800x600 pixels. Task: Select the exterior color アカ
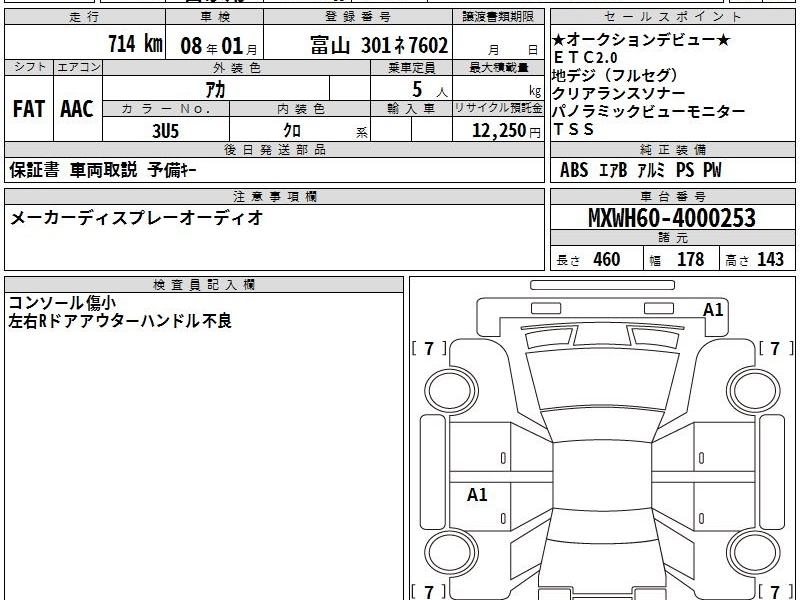pyautogui.click(x=215, y=90)
